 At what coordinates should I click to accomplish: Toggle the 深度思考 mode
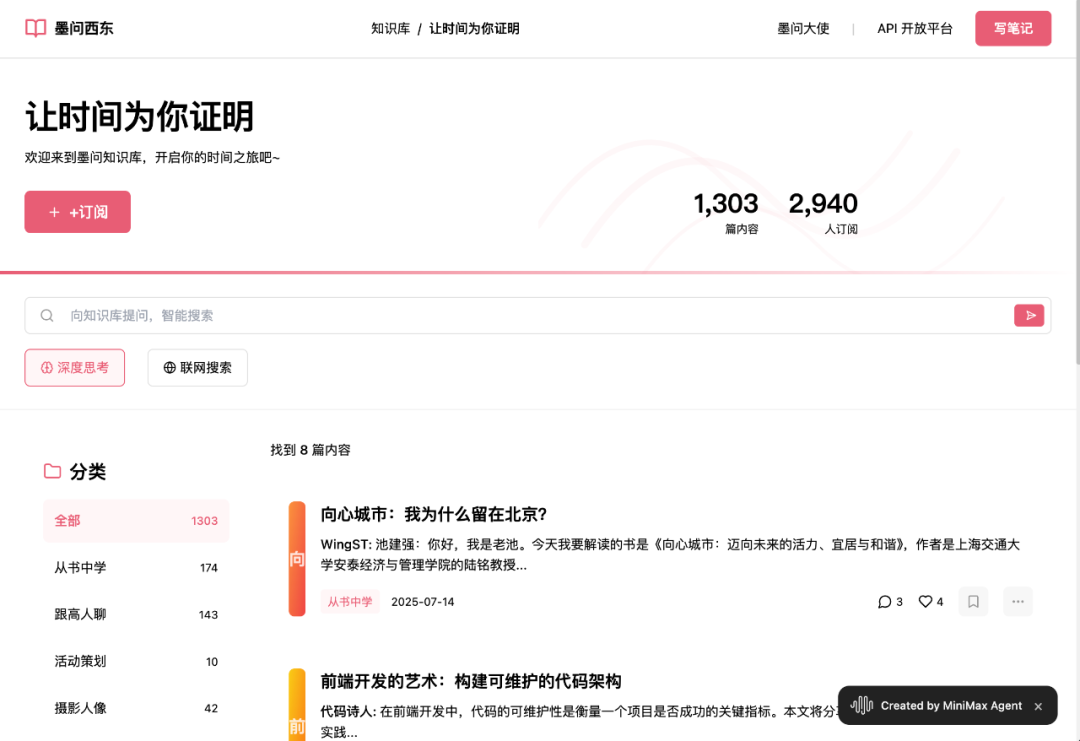(x=74, y=368)
